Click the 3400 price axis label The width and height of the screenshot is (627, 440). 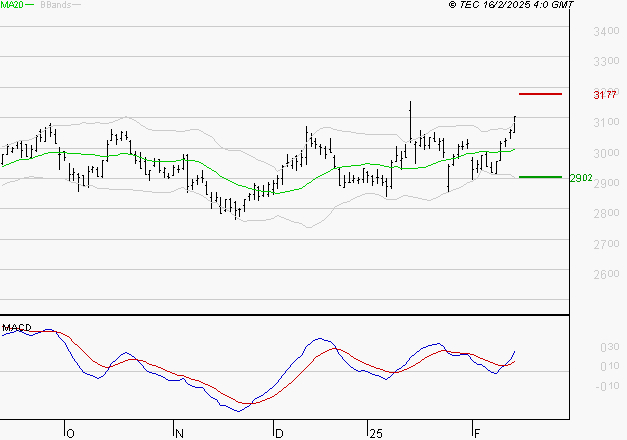point(606,31)
